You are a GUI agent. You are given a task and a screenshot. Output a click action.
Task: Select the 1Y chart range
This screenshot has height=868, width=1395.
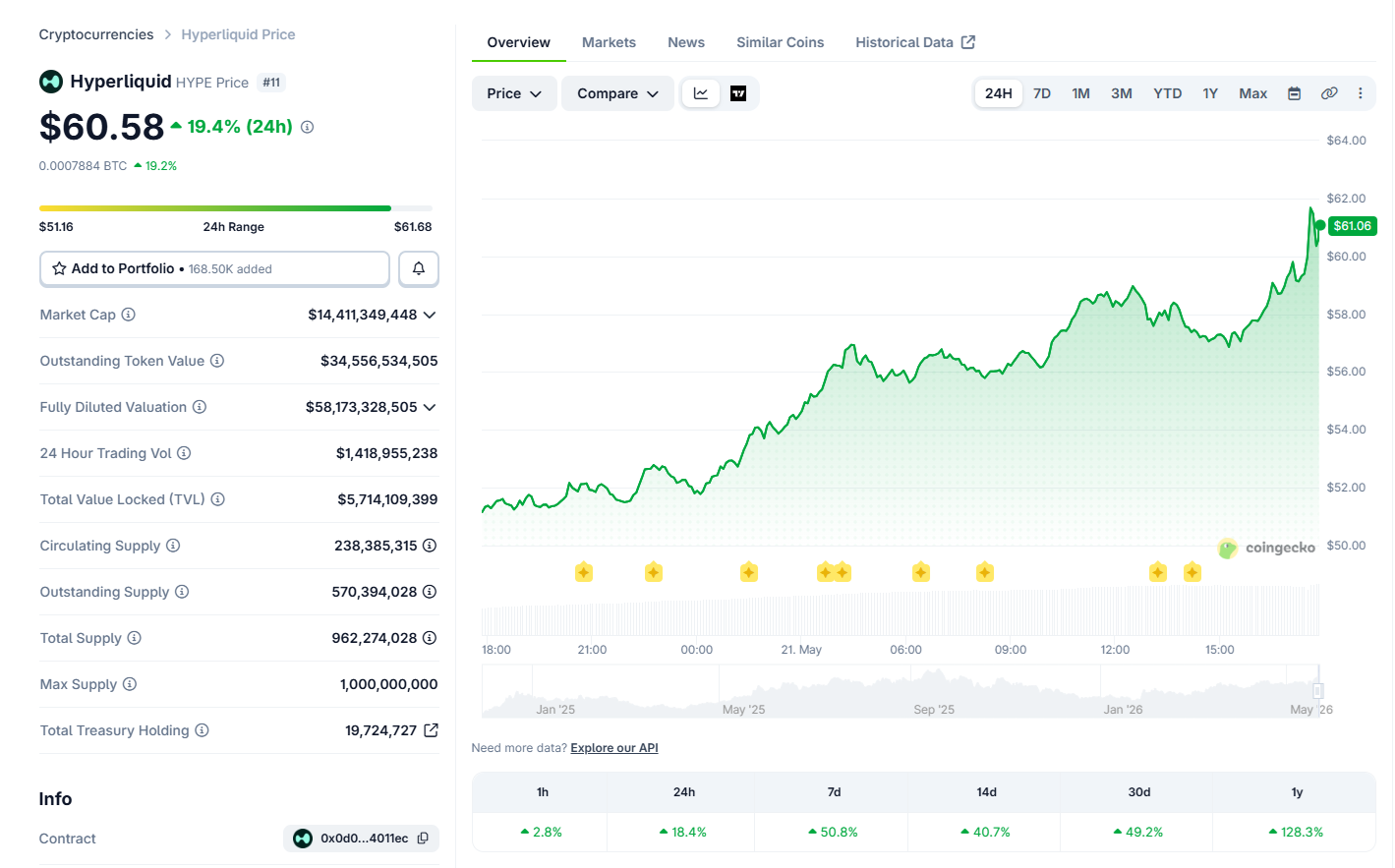click(x=1210, y=93)
